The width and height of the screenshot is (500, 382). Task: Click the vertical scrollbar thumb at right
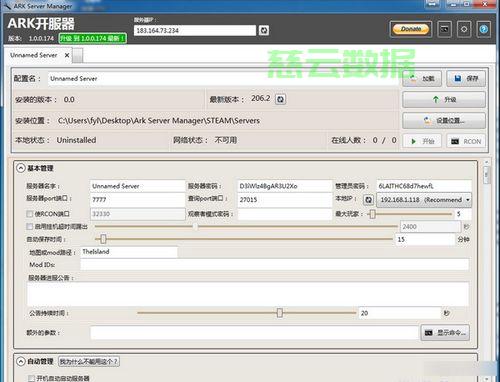(x=486, y=174)
